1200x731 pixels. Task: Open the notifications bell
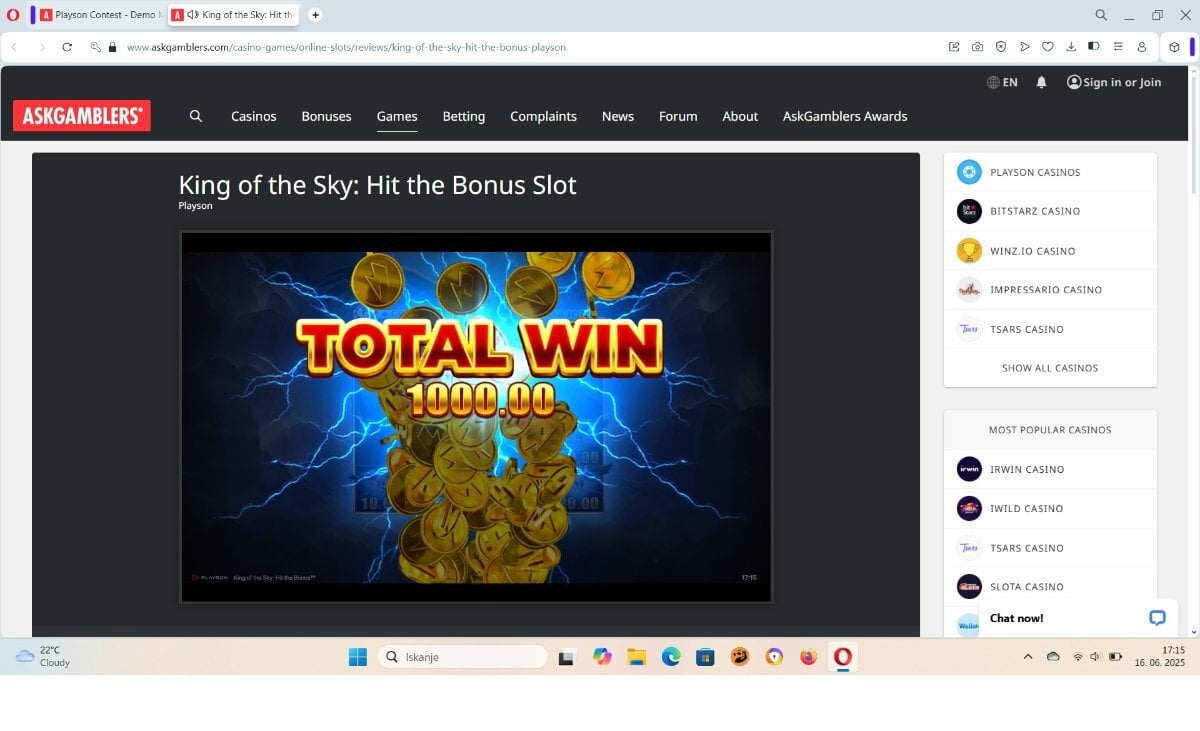point(1041,82)
